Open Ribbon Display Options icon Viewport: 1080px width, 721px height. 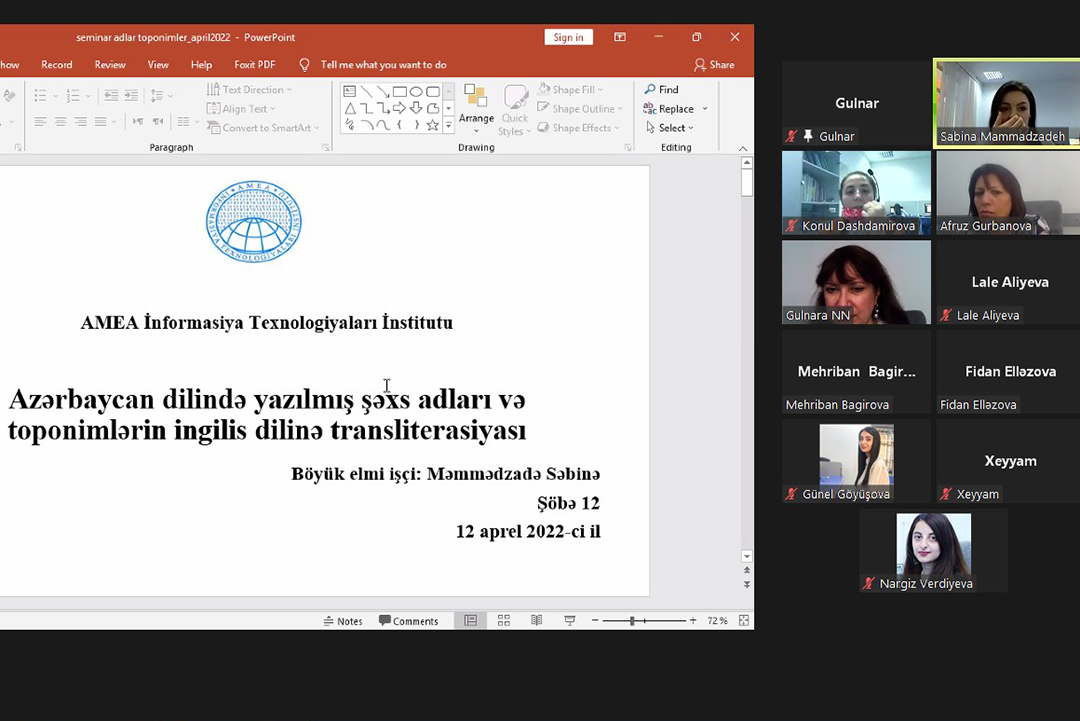click(x=620, y=37)
